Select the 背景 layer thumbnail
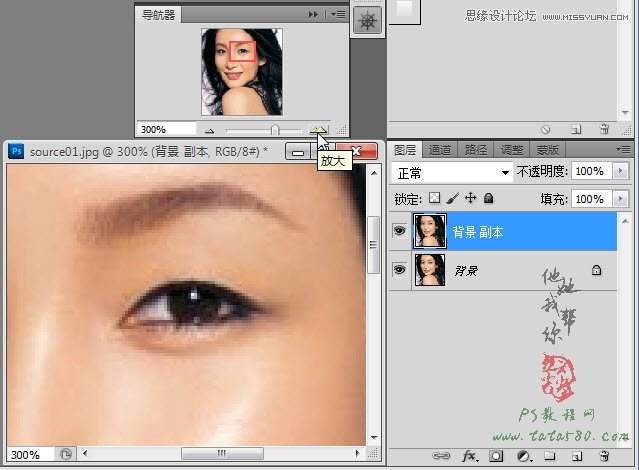Screen dimensions: 639x470 tap(430, 270)
